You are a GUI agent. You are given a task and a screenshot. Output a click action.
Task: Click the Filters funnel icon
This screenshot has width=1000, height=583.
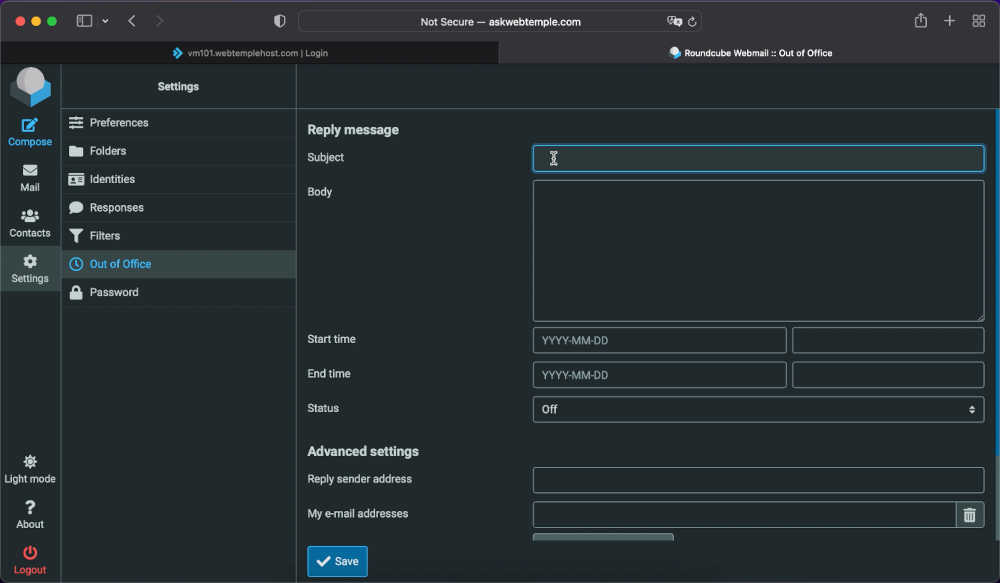pyautogui.click(x=76, y=235)
